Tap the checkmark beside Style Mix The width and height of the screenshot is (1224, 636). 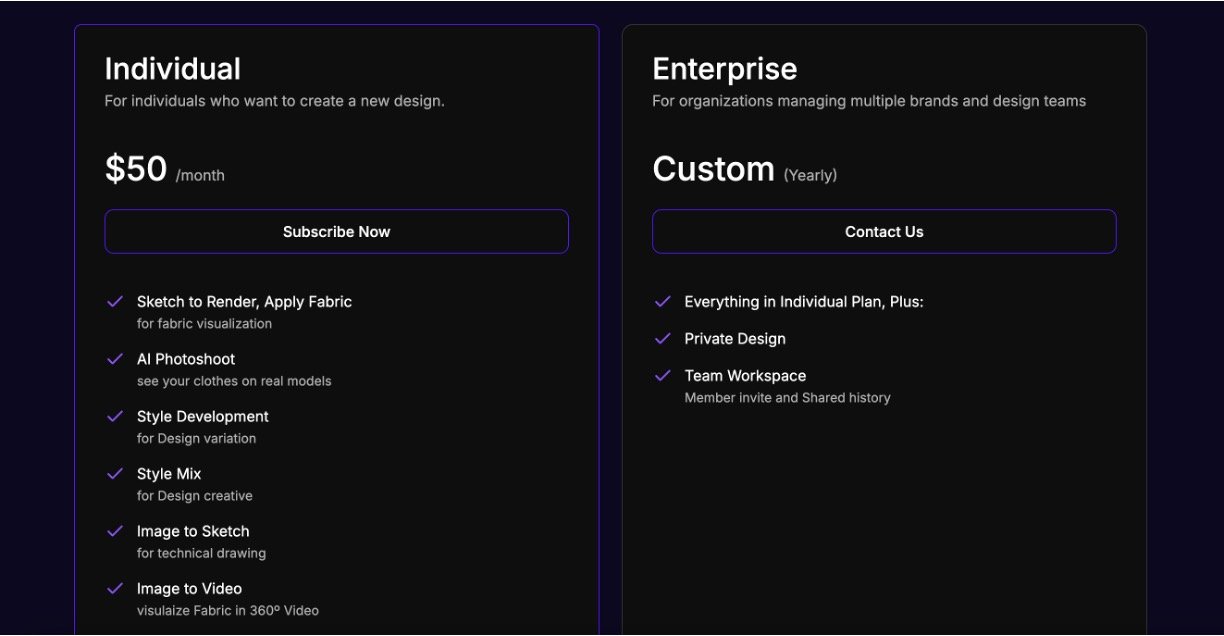click(115, 473)
